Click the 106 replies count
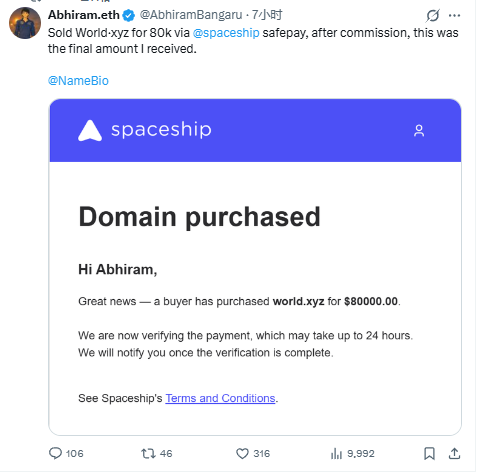Viewport: 477px width, 472px height. coord(75,454)
